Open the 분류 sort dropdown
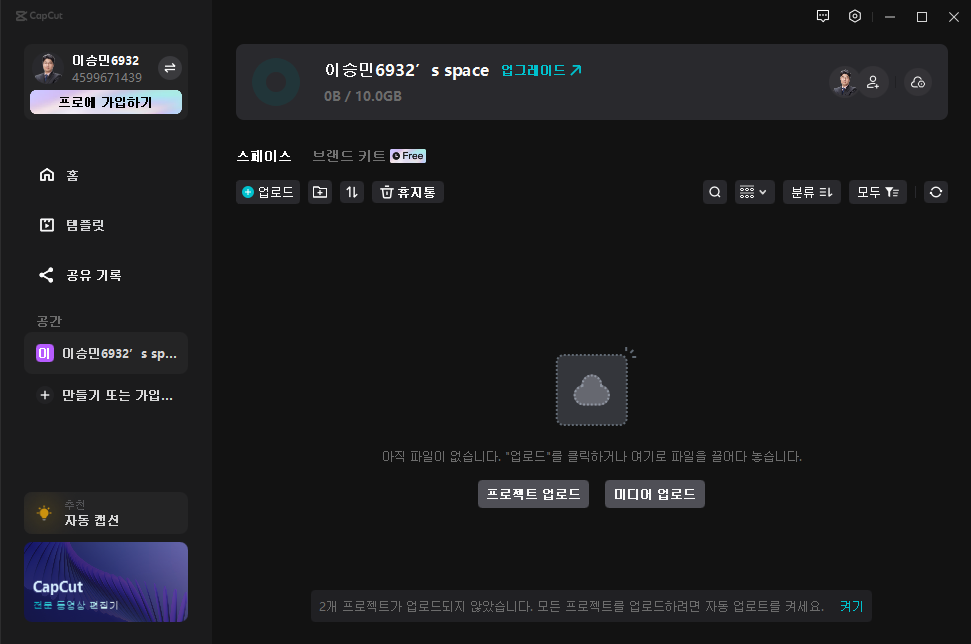Screen dimensions: 971x644 pos(812,193)
